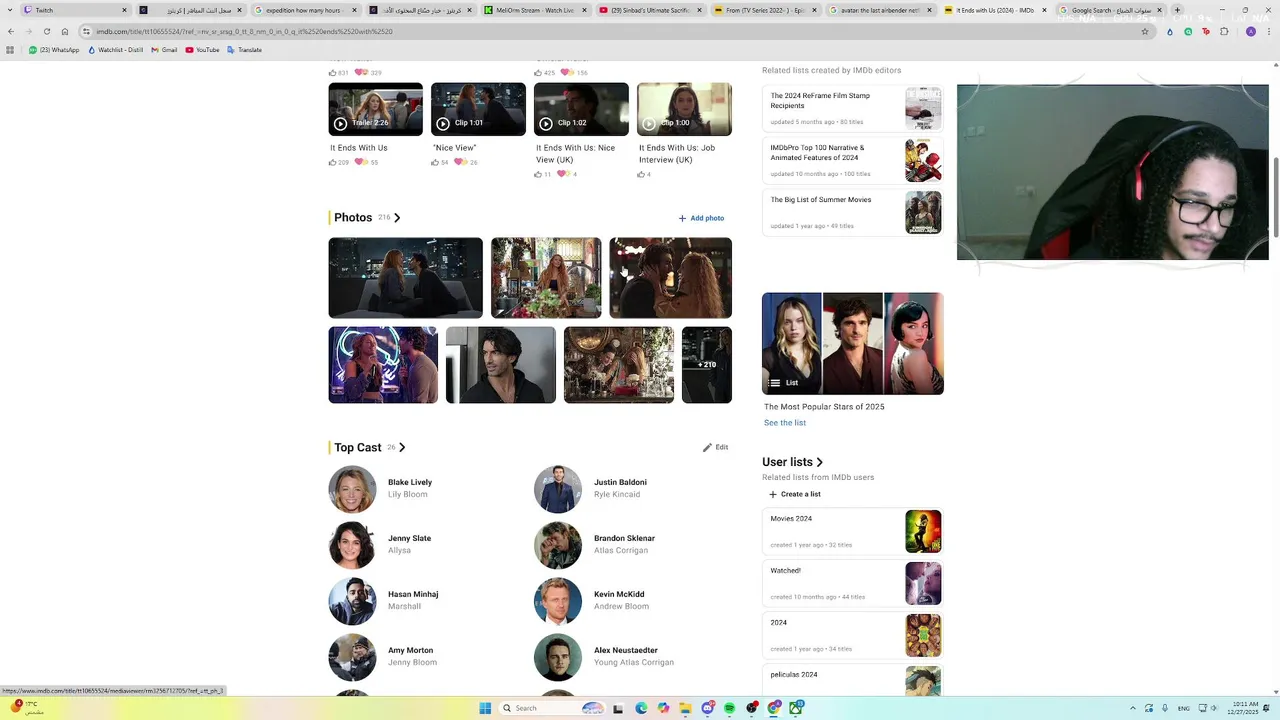
Task: Open the +210 more photos tile
Action: 707,365
